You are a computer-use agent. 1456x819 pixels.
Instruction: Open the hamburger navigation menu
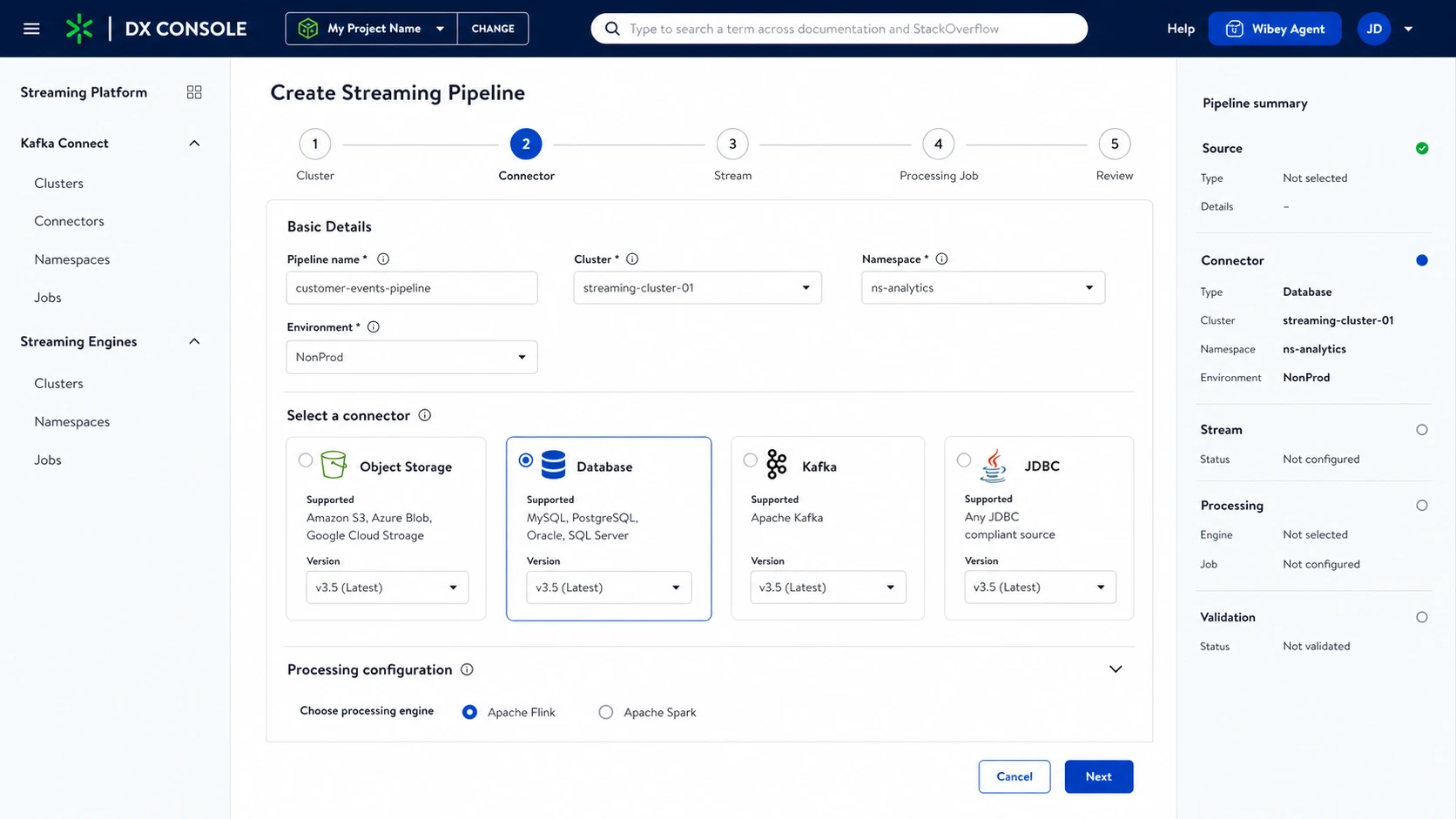point(31,29)
